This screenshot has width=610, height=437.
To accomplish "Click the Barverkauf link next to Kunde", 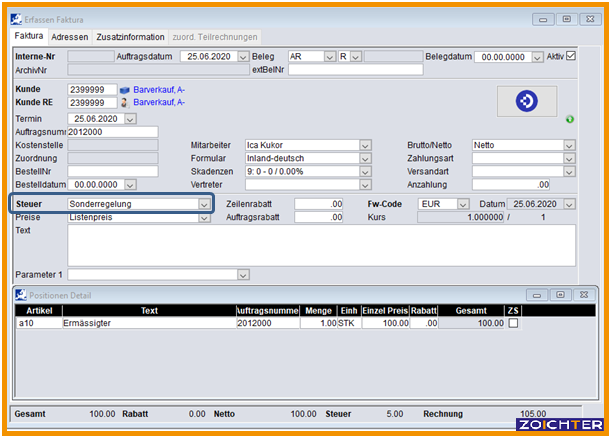I will (159, 90).
